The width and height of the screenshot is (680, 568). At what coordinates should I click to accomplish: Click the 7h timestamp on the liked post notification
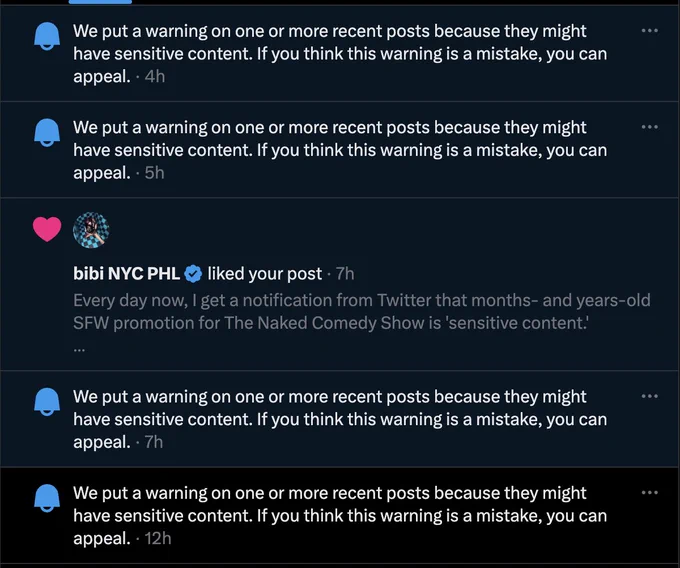[x=345, y=274]
